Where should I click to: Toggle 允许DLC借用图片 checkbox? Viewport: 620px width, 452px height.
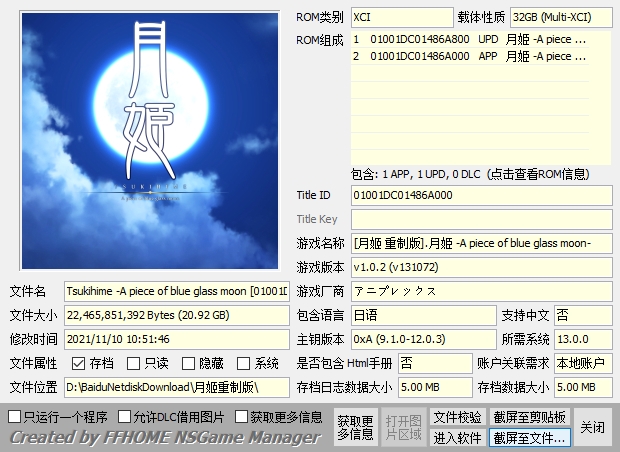click(x=125, y=416)
